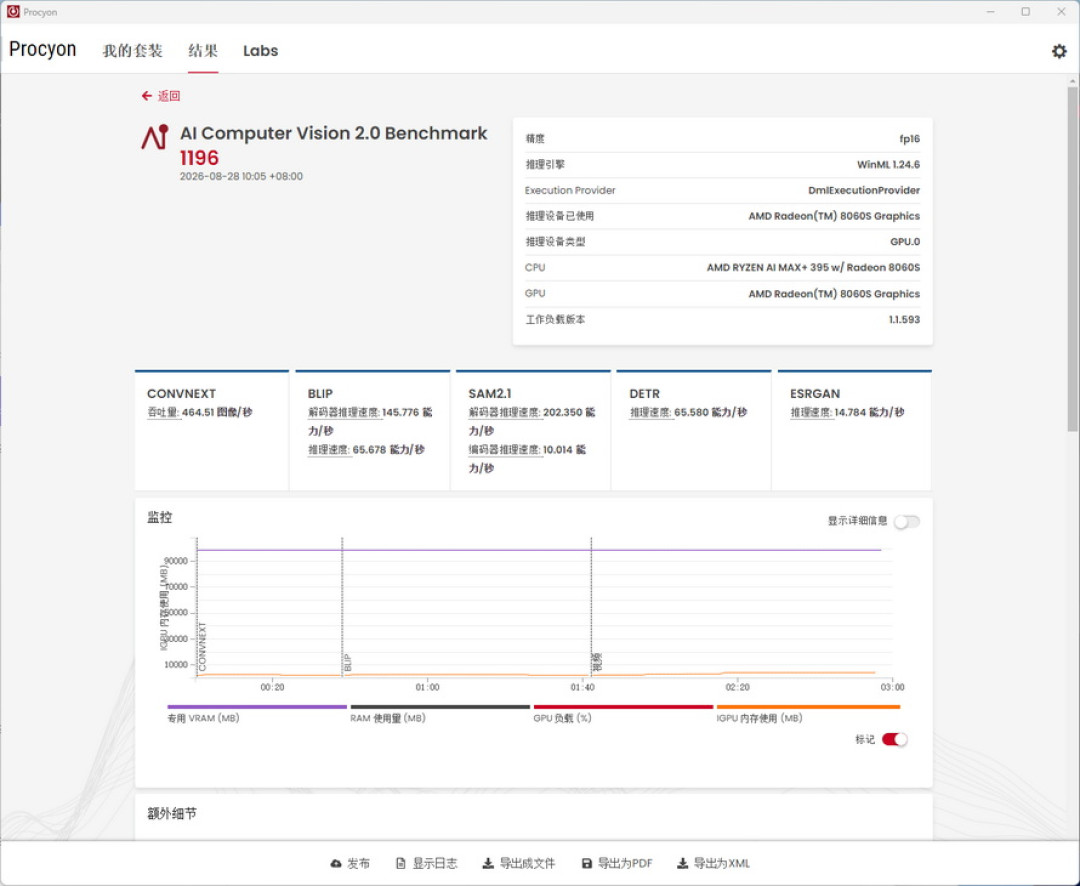Click the download icon beside 导出为XML
Viewport: 1080px width, 886px height.
683,863
